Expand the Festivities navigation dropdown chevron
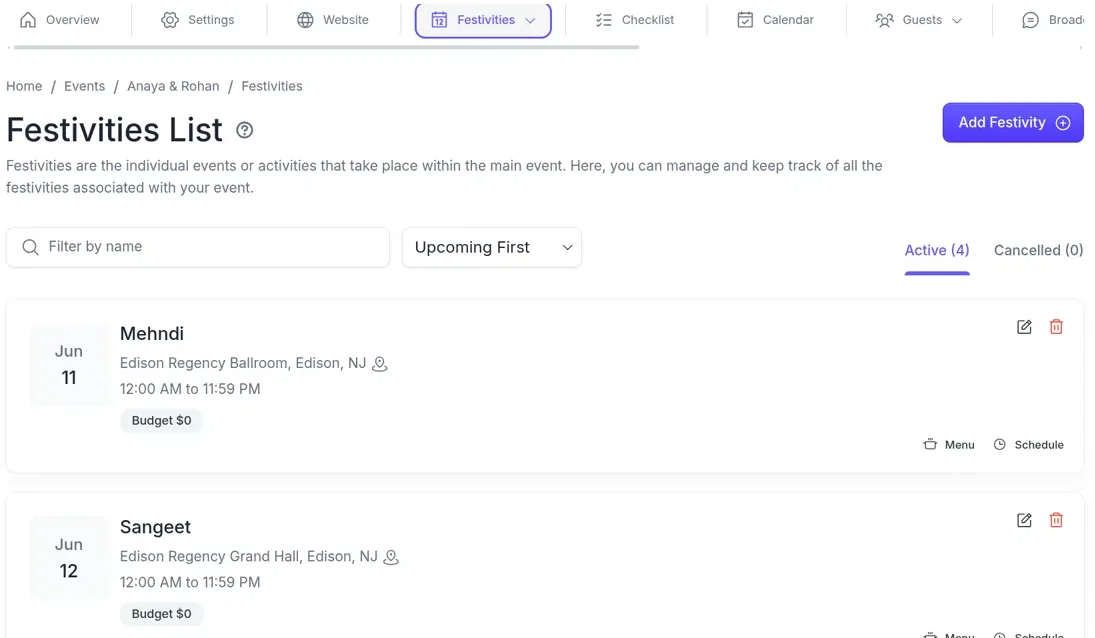 click(x=530, y=20)
